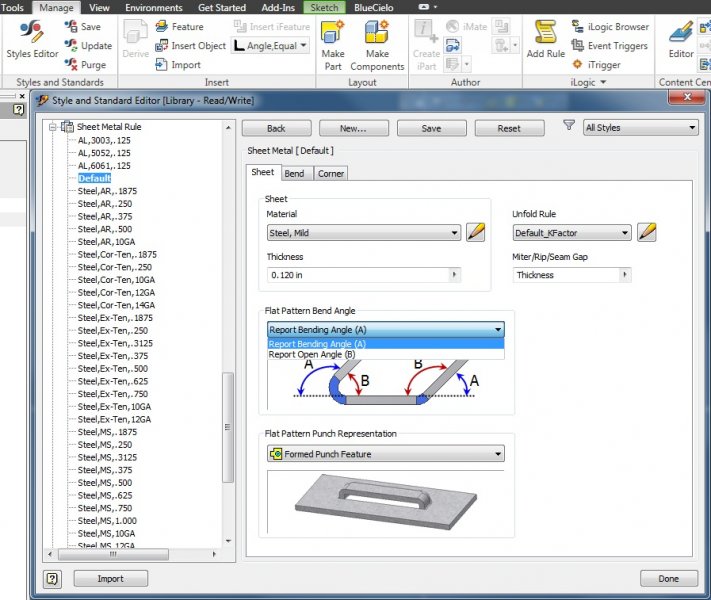
Task: Click the Save styles icon
Action: [70, 26]
